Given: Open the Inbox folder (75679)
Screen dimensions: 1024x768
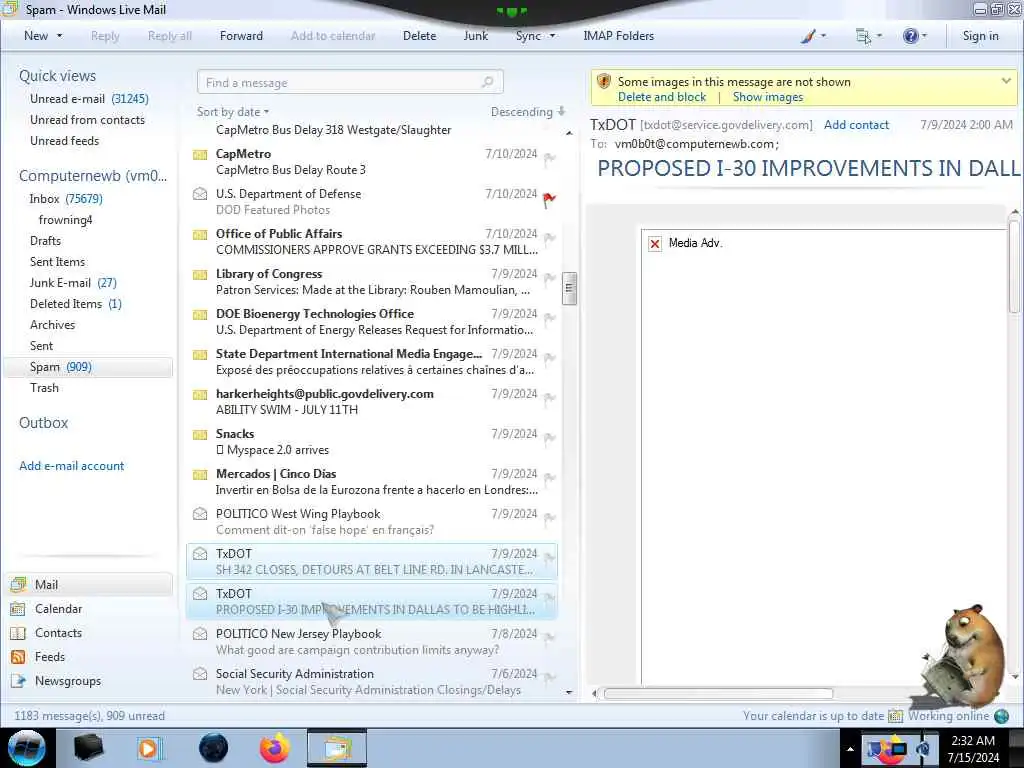Looking at the screenshot, I should pos(65,199).
